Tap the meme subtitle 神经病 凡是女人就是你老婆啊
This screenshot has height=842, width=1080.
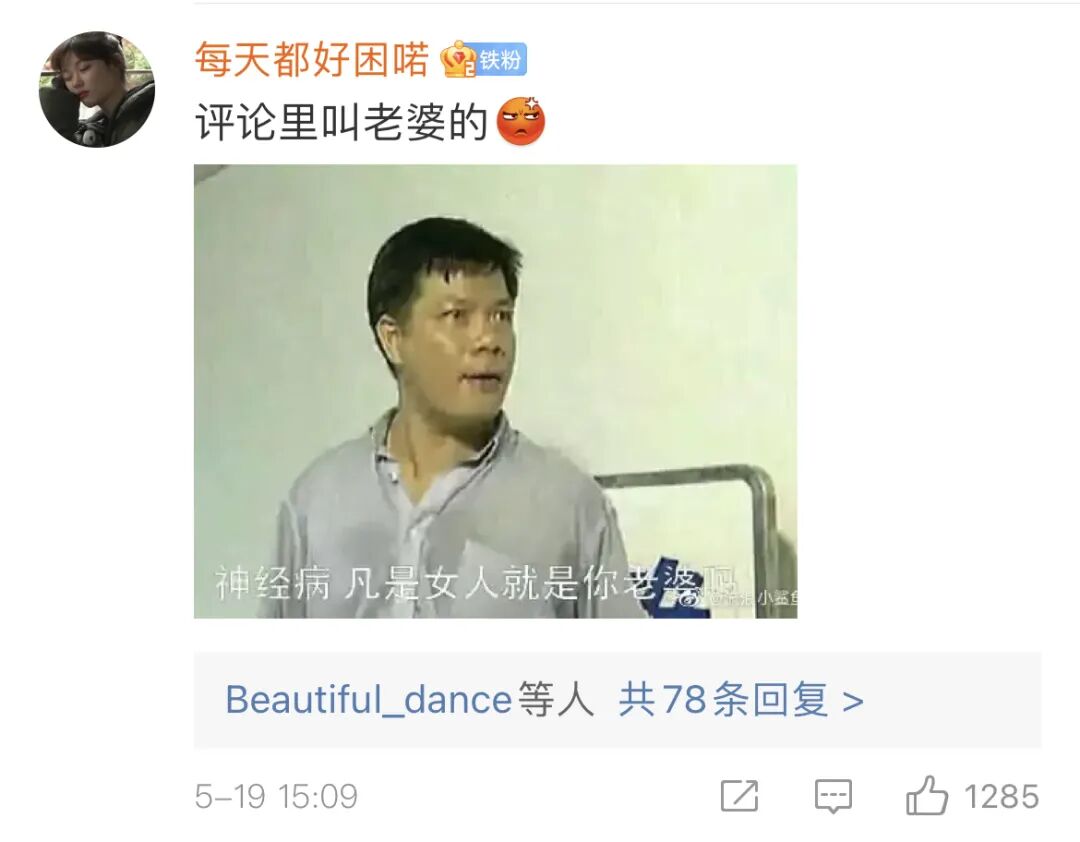coord(475,583)
